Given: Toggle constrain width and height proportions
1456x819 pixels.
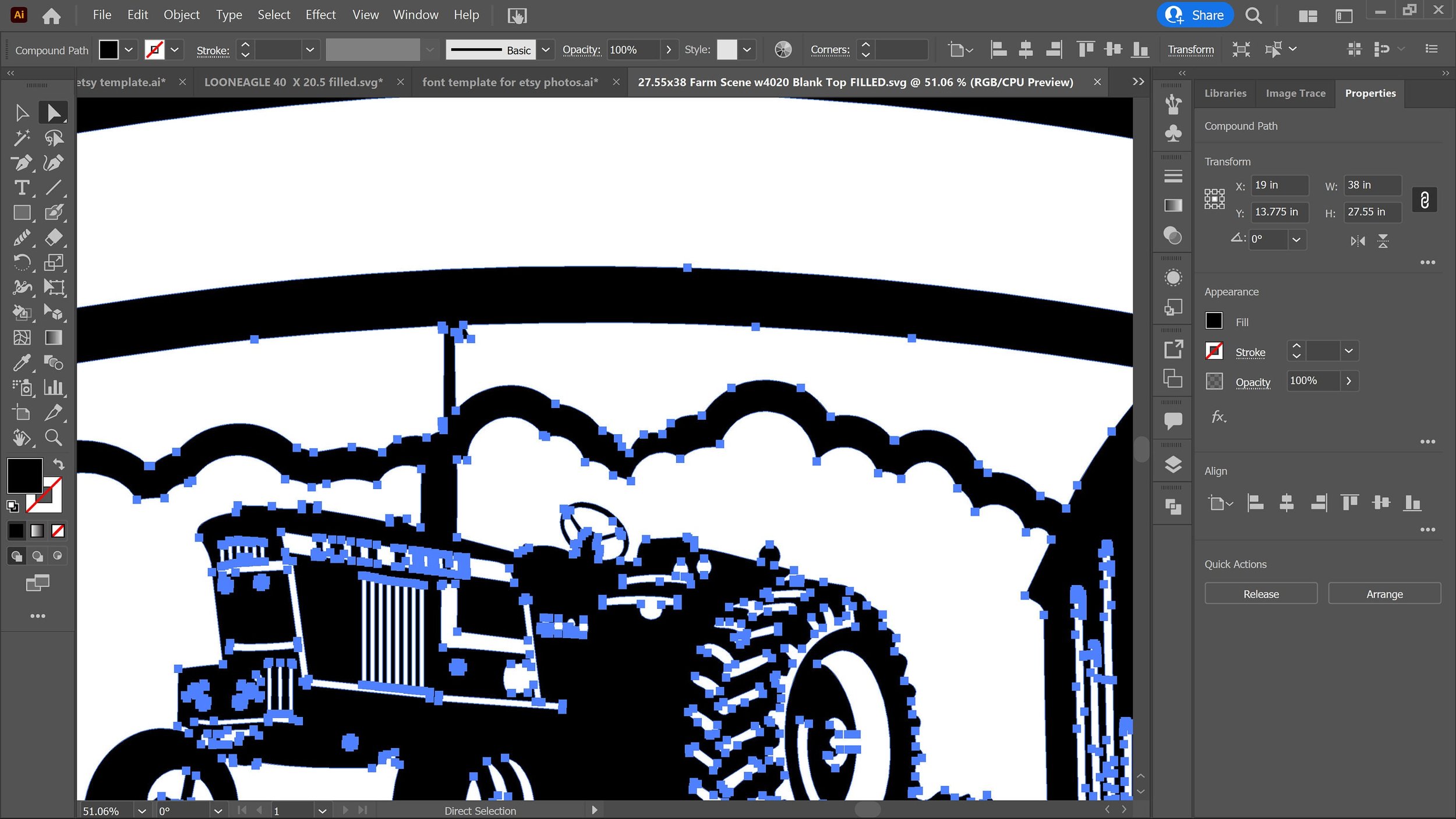Looking at the screenshot, I should pyautogui.click(x=1424, y=200).
